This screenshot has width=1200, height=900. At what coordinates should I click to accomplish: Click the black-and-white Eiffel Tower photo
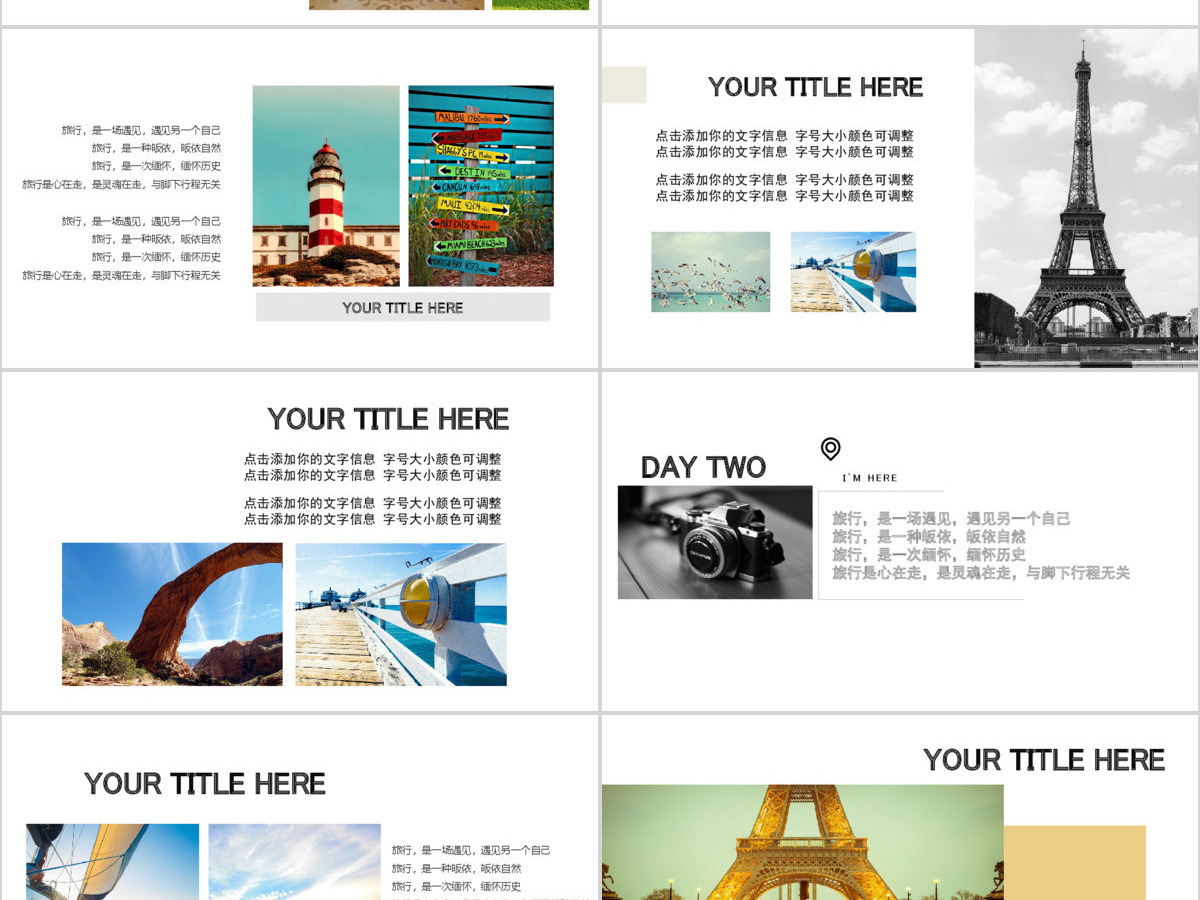[x=1086, y=197]
